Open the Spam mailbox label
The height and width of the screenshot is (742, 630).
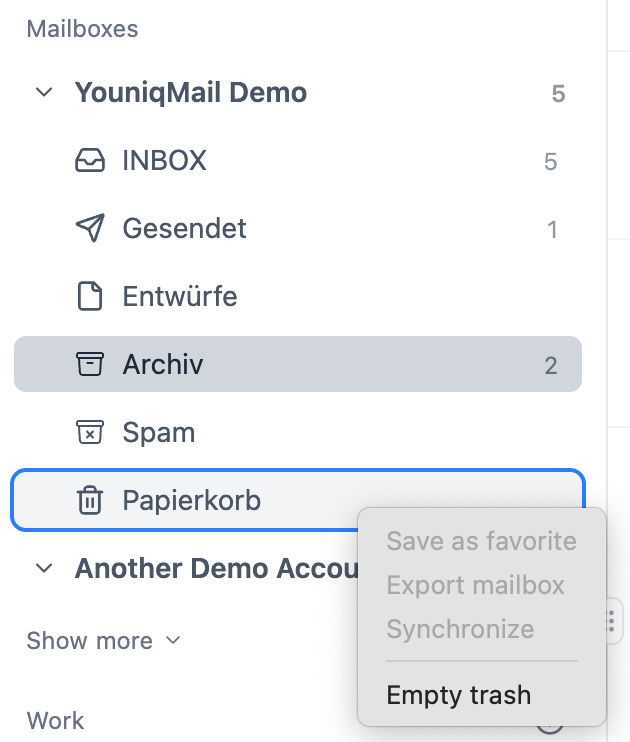pos(158,433)
